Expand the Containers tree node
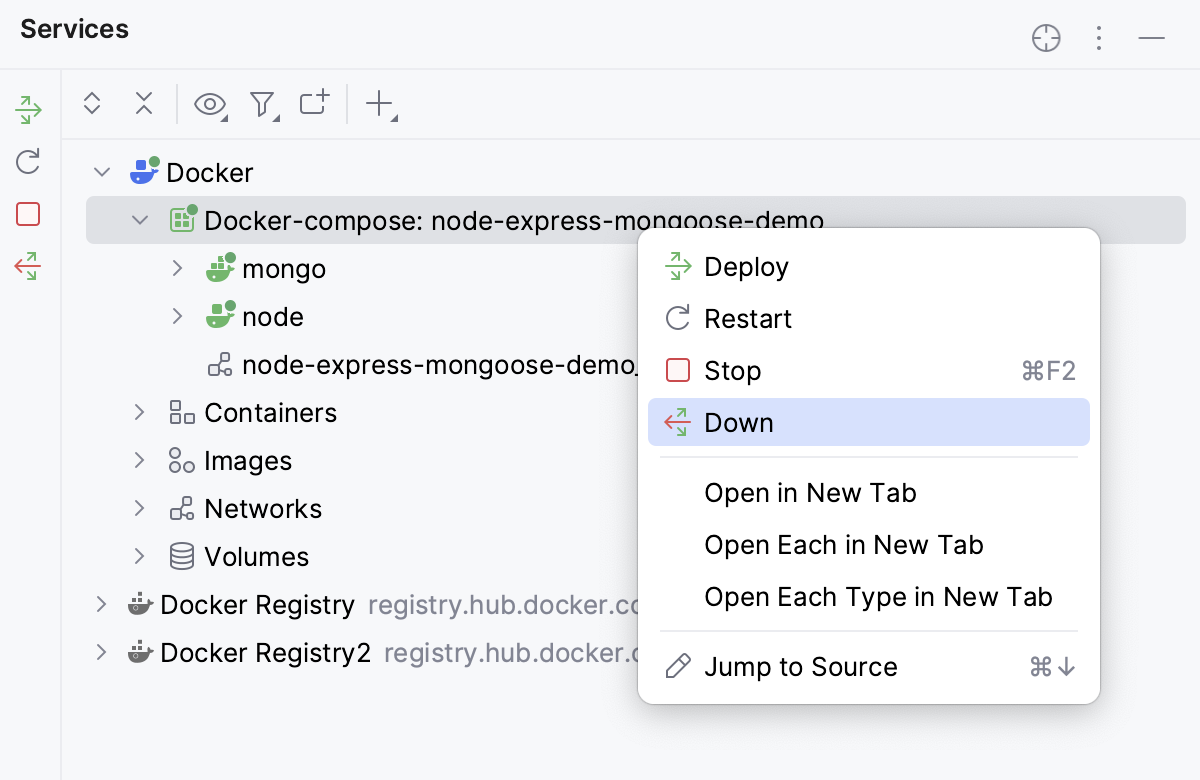Viewport: 1200px width, 780px height. click(x=139, y=412)
